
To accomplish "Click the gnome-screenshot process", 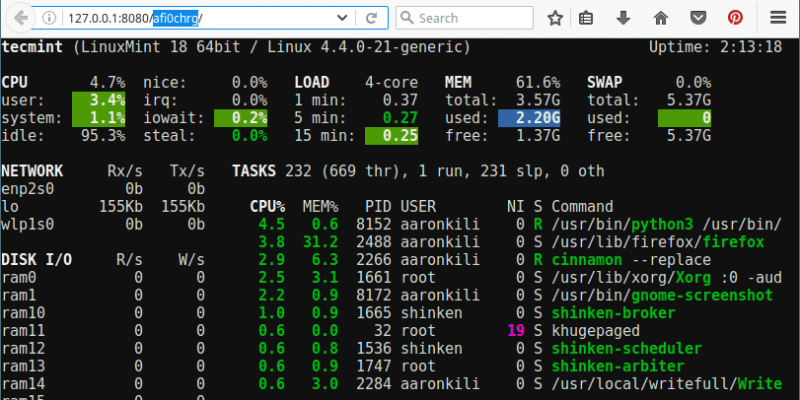I will 662,295.
